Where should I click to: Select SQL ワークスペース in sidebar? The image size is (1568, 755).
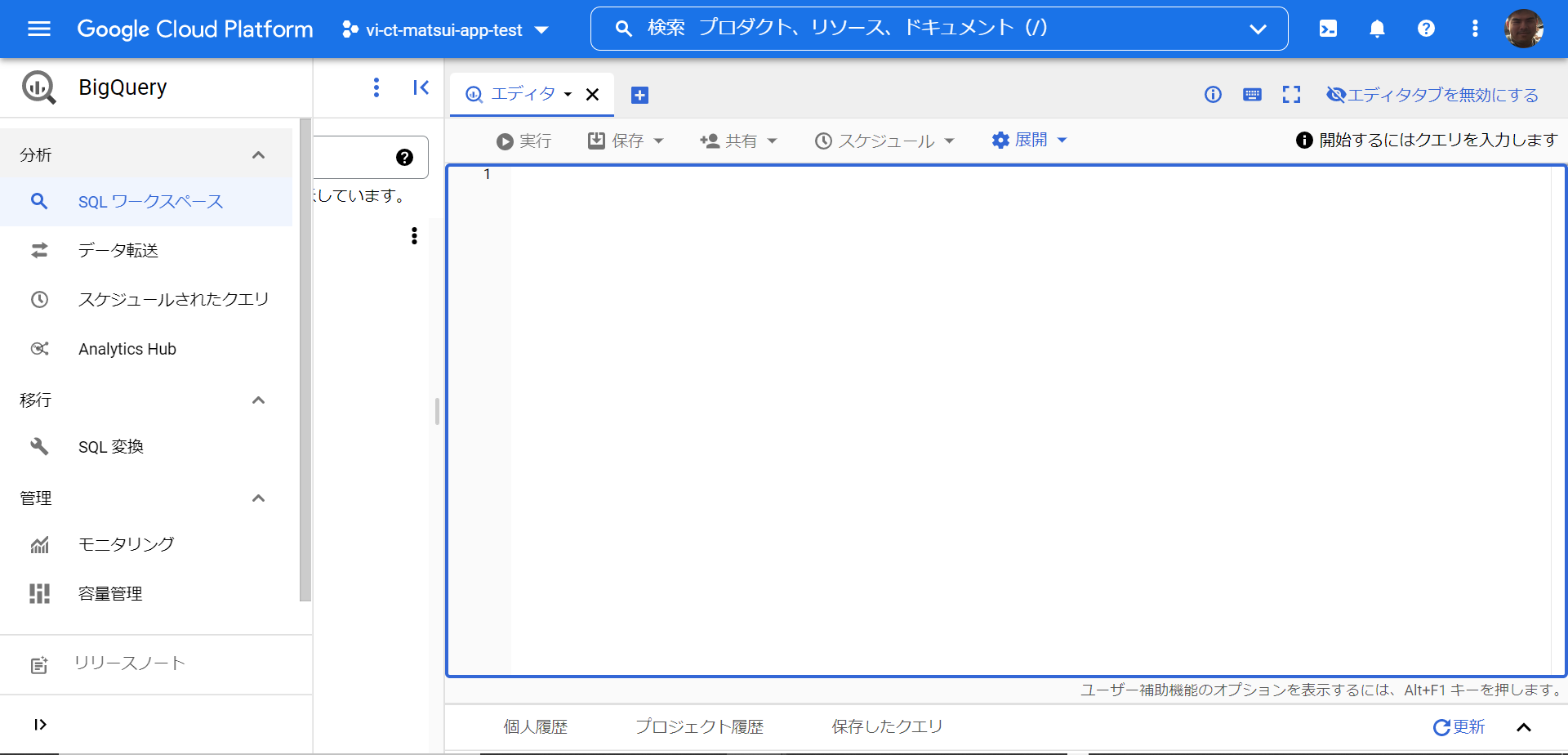[x=146, y=202]
